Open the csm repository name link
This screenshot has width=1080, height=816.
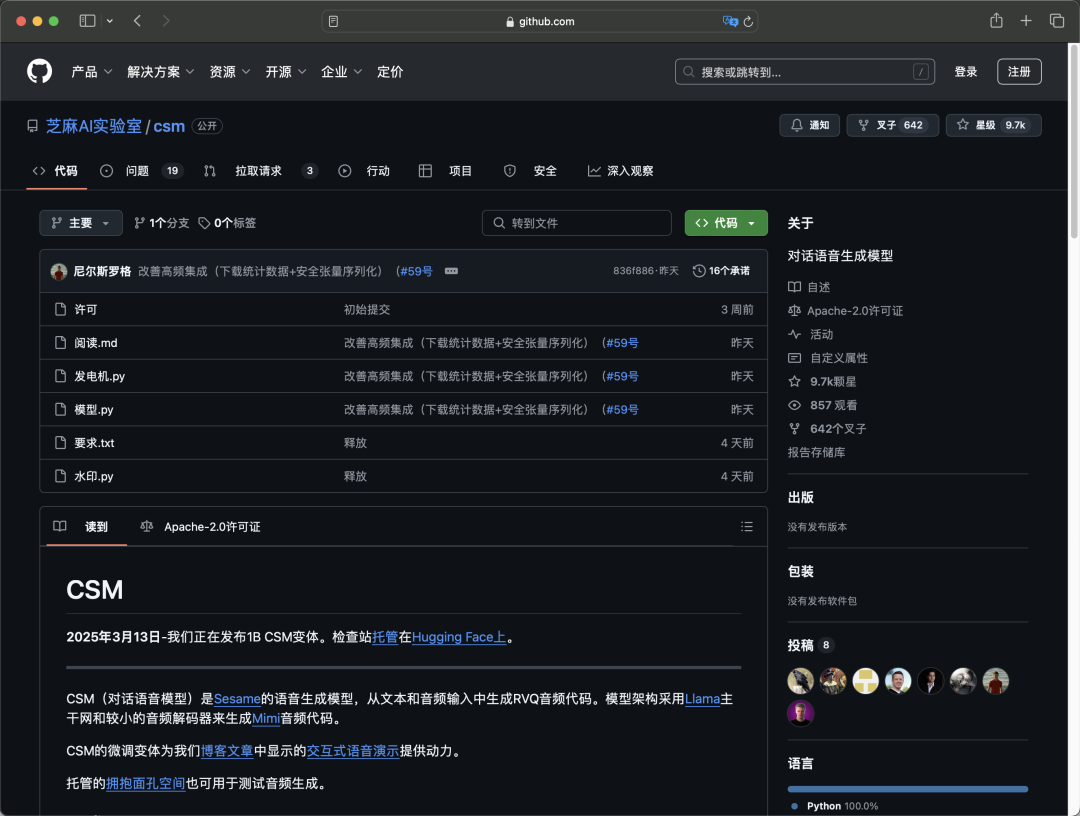169,127
